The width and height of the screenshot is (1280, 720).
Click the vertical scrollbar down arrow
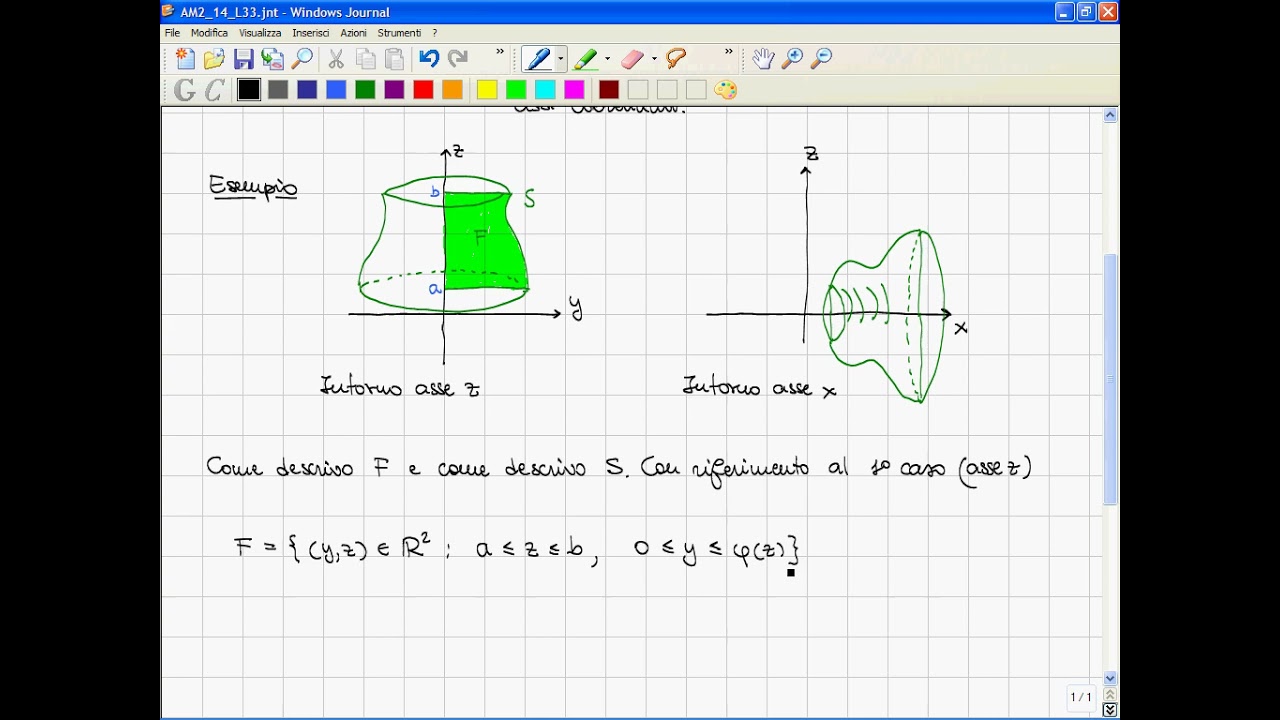coord(1110,678)
